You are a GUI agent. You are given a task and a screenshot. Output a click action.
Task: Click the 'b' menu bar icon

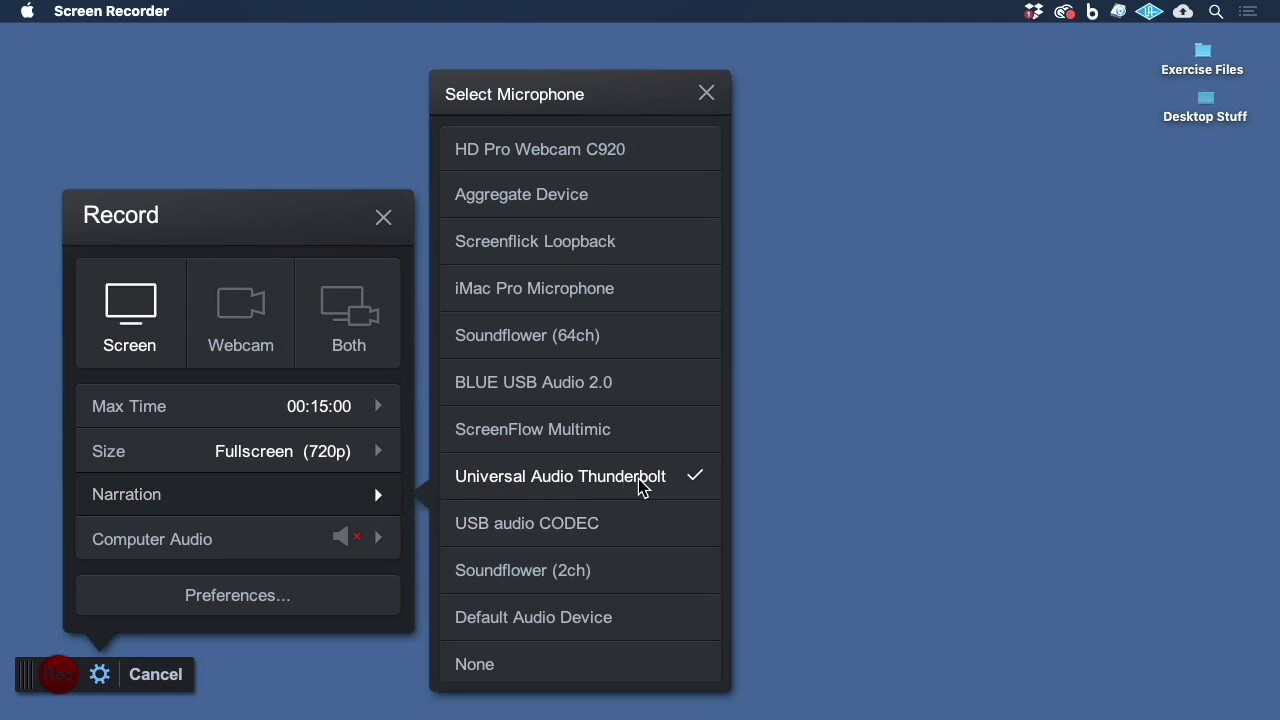[x=1092, y=11]
